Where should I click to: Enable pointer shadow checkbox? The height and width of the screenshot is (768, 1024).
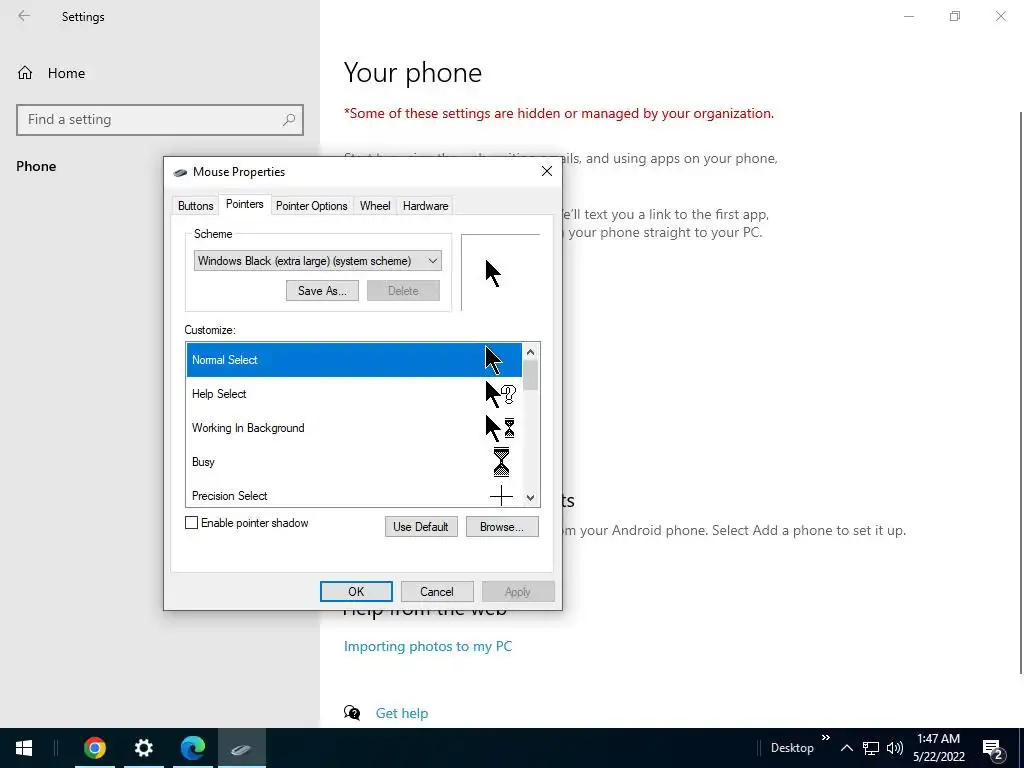point(191,522)
